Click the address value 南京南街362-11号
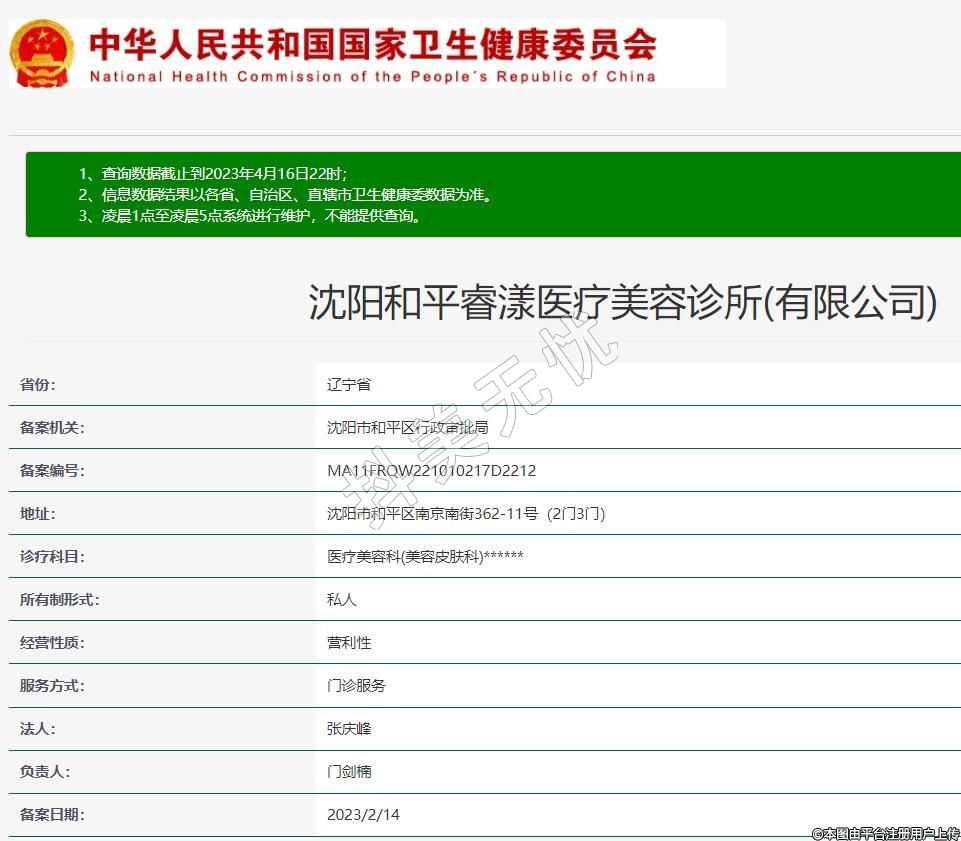 pos(465,514)
